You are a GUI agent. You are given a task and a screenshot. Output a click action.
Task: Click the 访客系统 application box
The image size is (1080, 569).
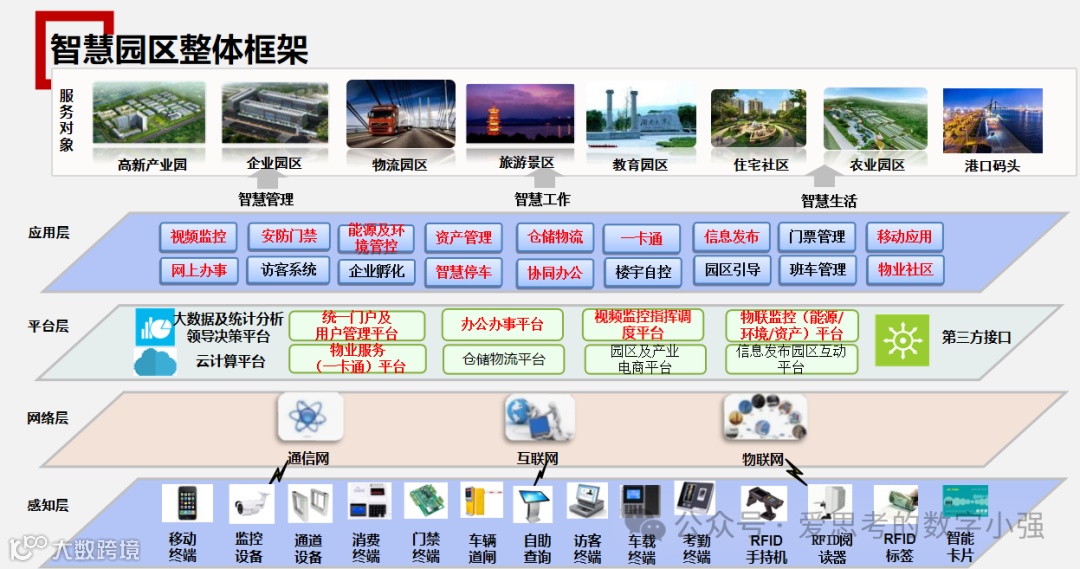coord(289,270)
